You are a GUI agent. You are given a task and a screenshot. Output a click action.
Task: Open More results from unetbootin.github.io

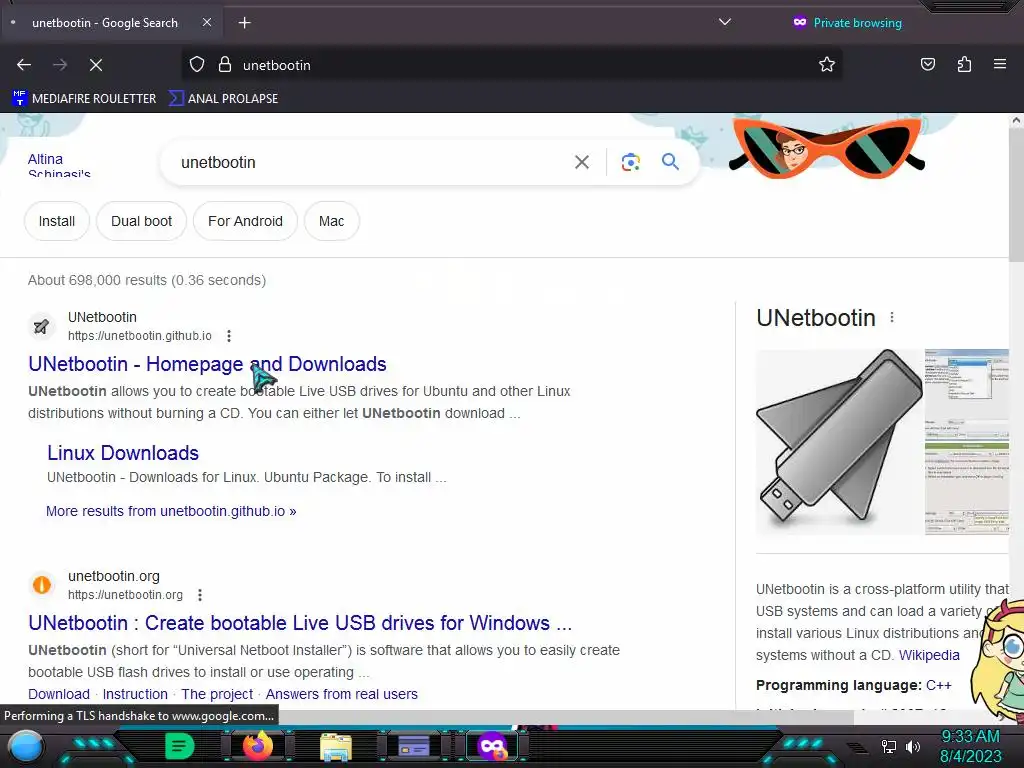171,511
